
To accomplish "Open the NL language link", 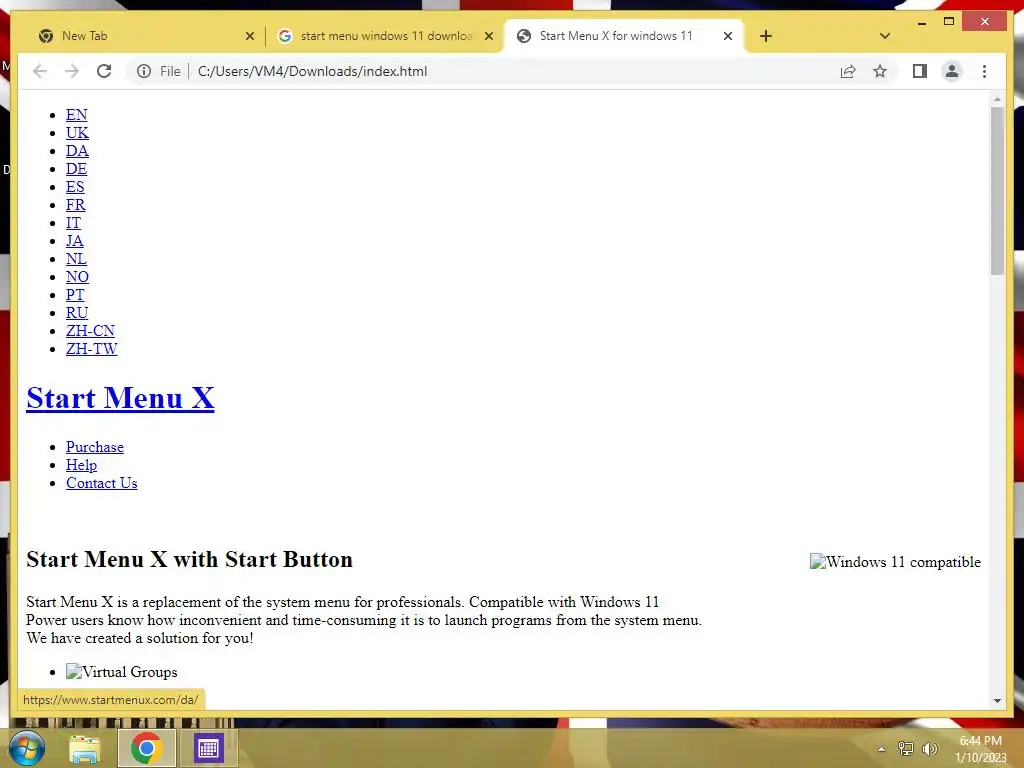I will click(76, 259).
